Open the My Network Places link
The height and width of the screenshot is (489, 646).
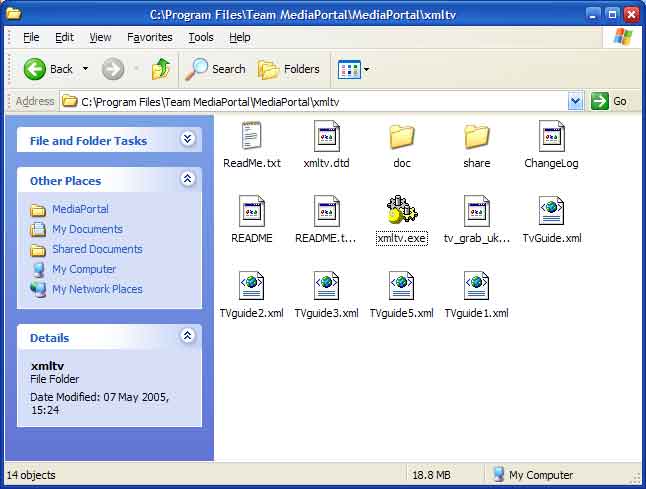(97, 289)
